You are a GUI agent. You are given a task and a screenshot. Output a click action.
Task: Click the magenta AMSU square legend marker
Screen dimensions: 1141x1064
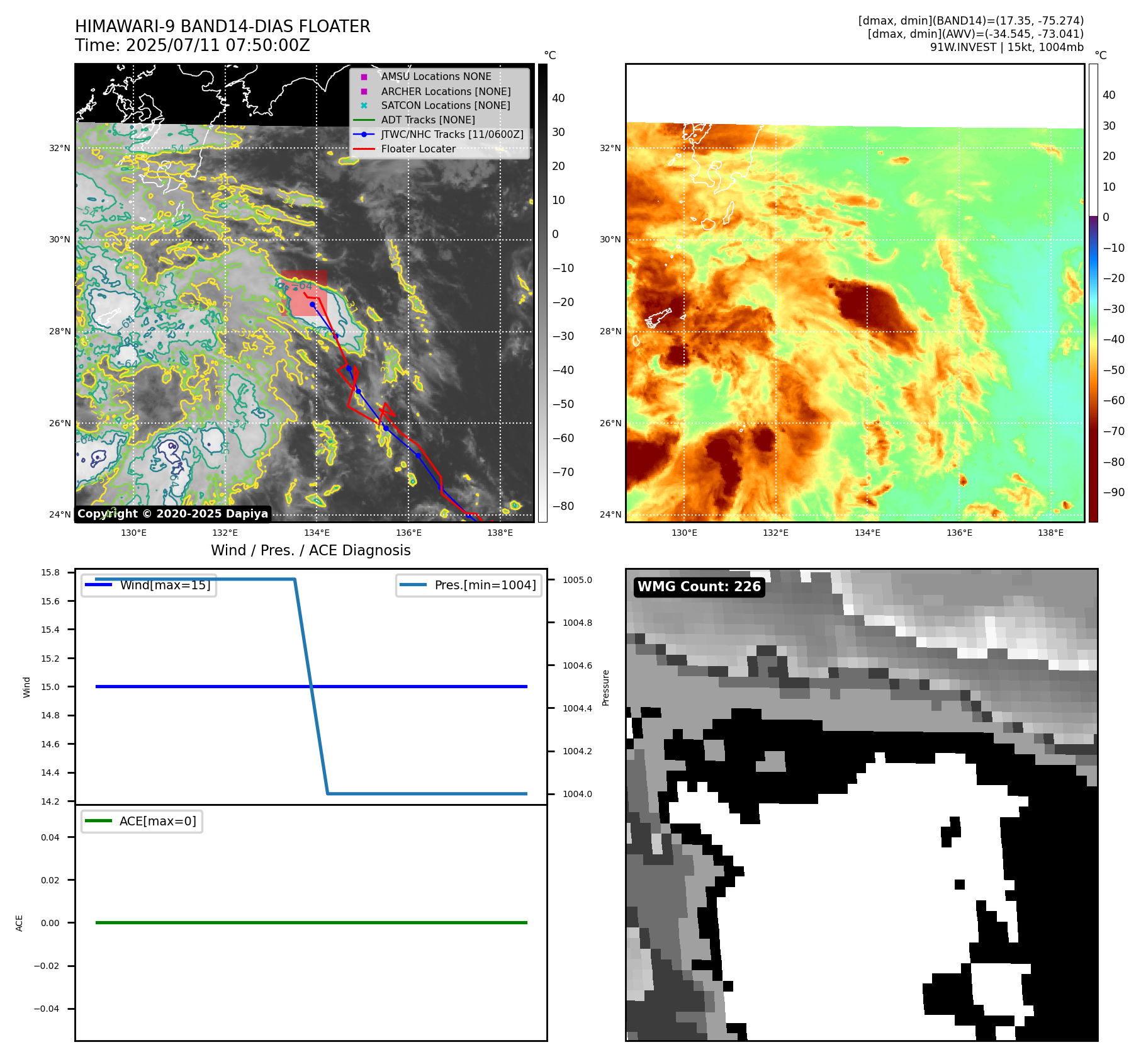(x=364, y=77)
